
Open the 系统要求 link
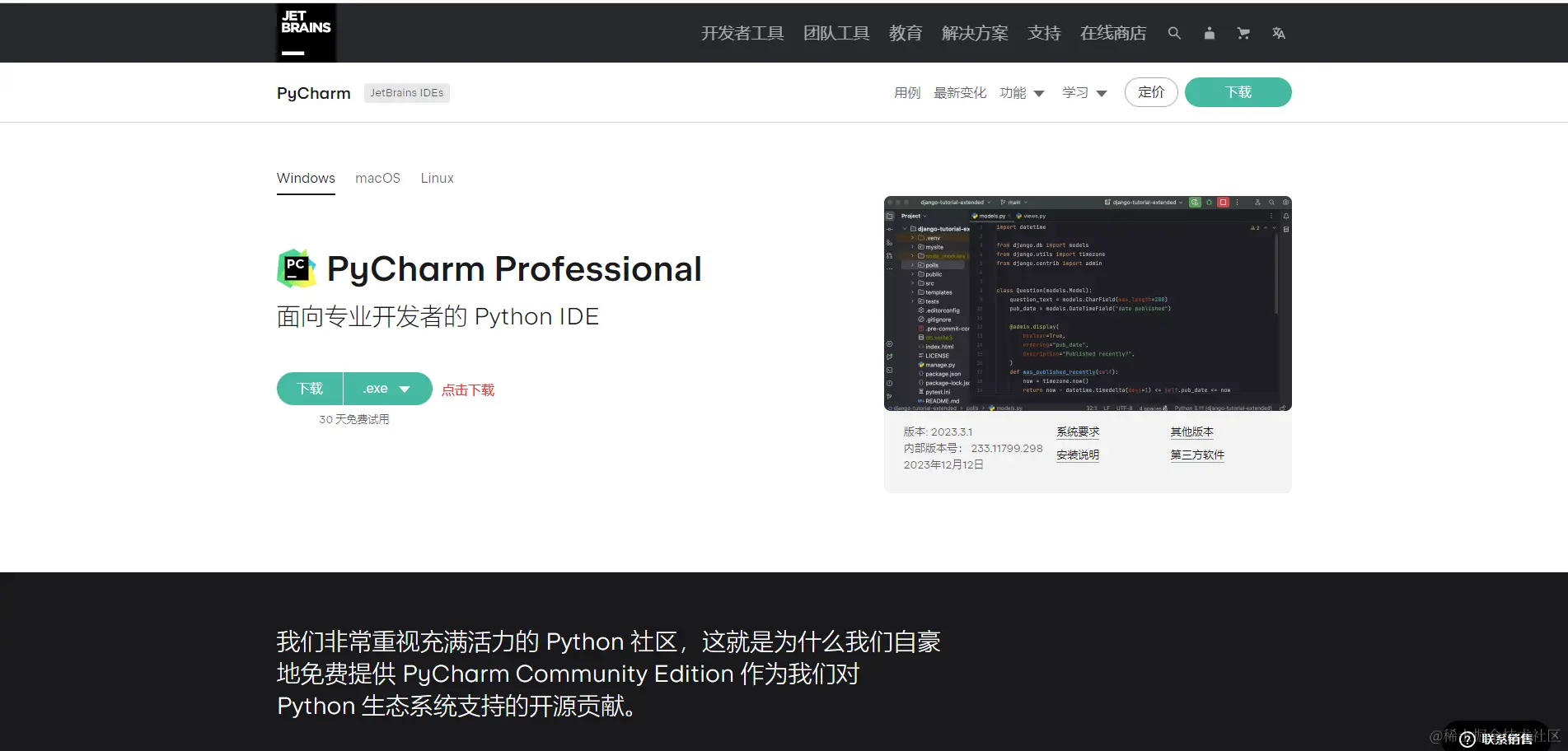pyautogui.click(x=1078, y=431)
